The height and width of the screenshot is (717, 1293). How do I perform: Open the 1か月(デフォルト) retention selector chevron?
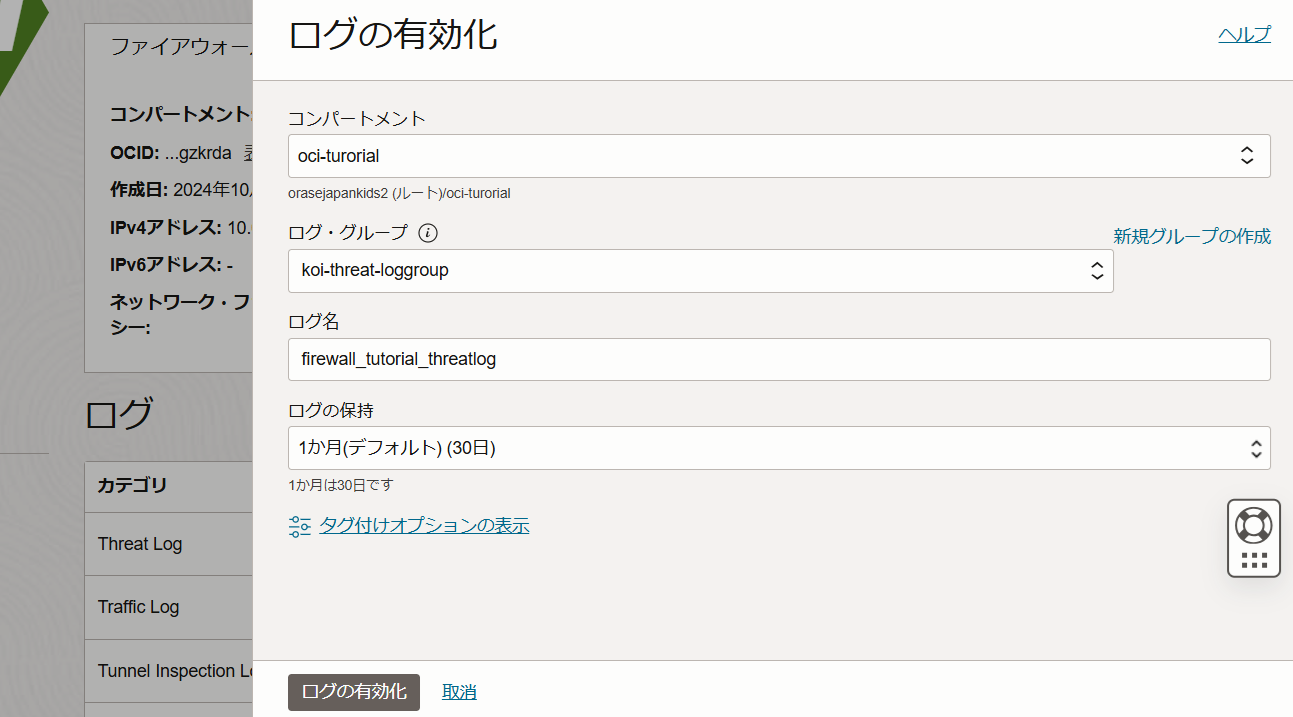1256,448
